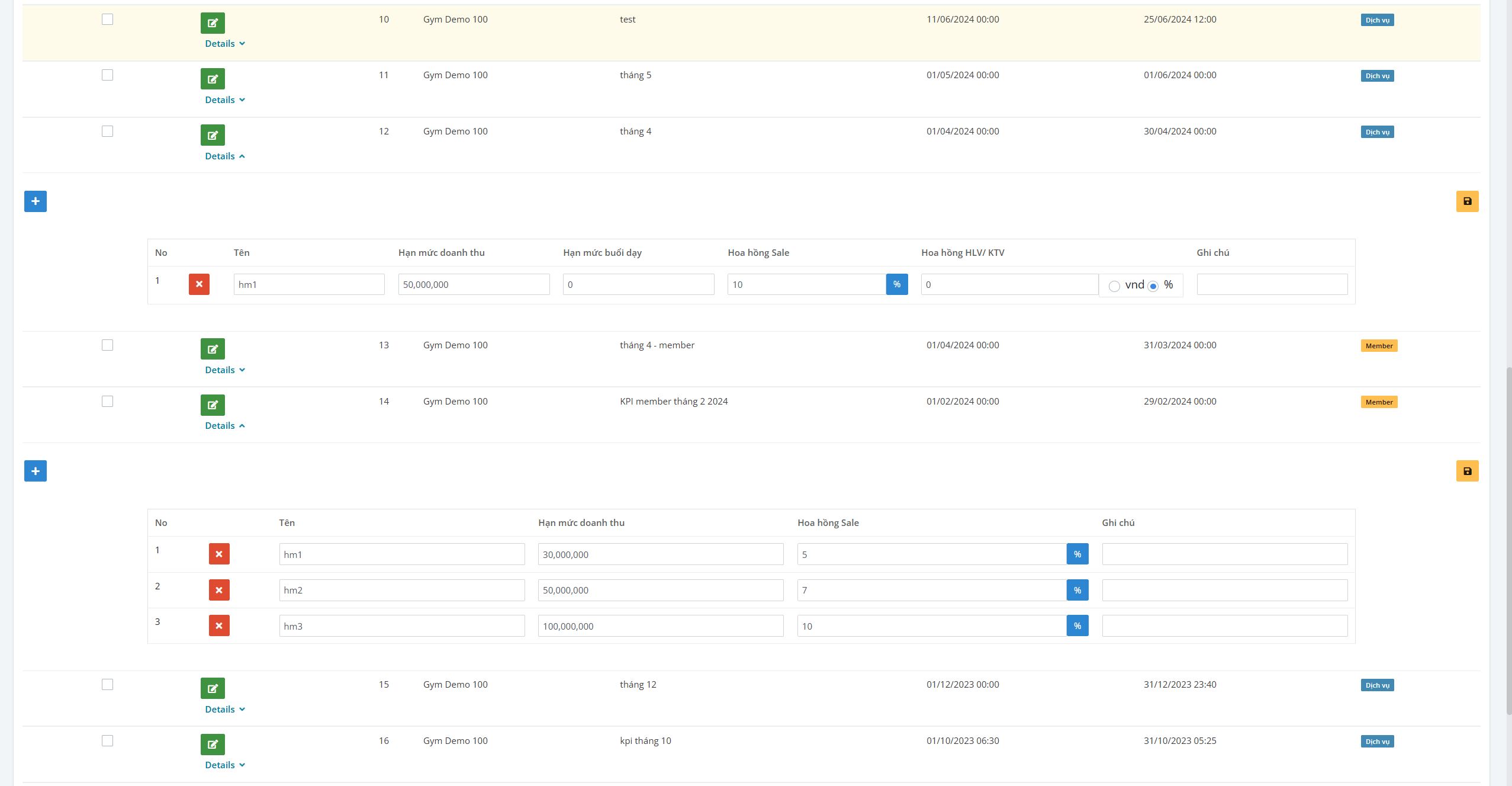
Task: Collapse Details of KPI member tháng 2
Action: click(x=225, y=426)
